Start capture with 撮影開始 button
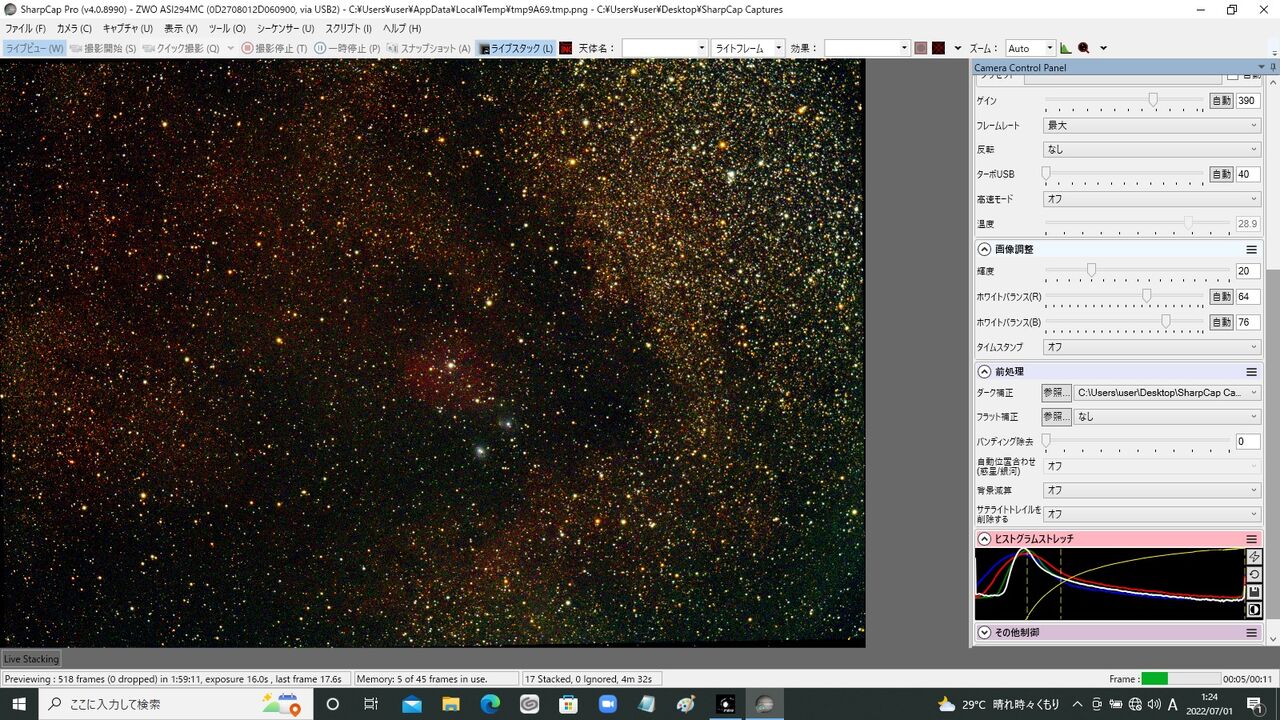This screenshot has height=720, width=1280. pos(103,48)
